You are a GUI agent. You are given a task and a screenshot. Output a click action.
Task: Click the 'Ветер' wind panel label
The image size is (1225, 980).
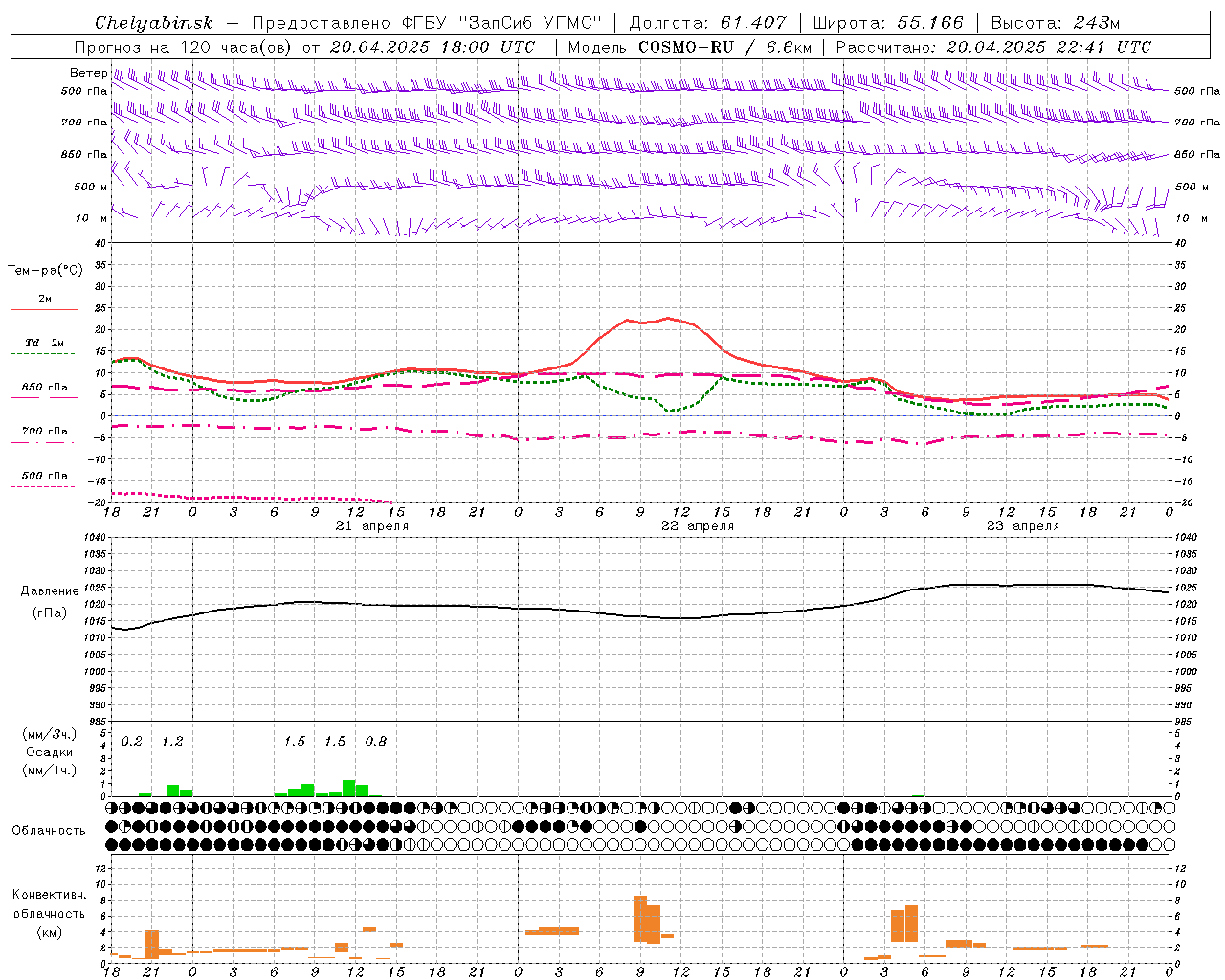pos(88,73)
